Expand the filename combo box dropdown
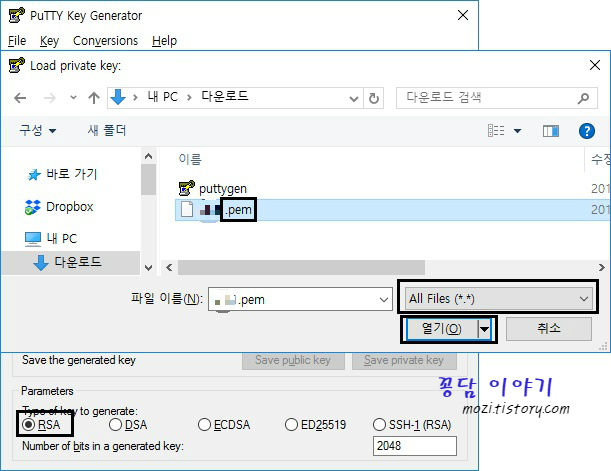Viewport: 611px width, 471px height. click(383, 300)
